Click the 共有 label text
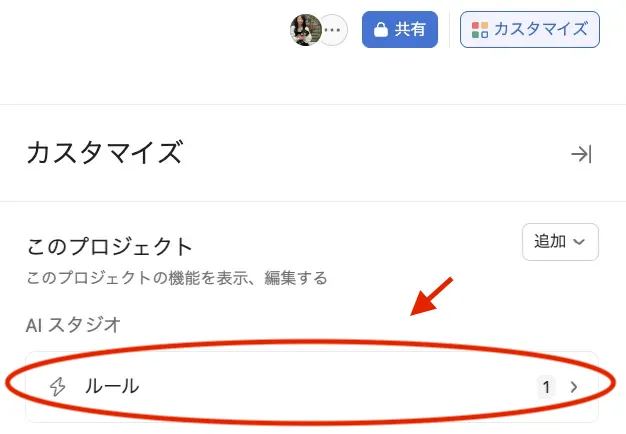 tap(410, 30)
